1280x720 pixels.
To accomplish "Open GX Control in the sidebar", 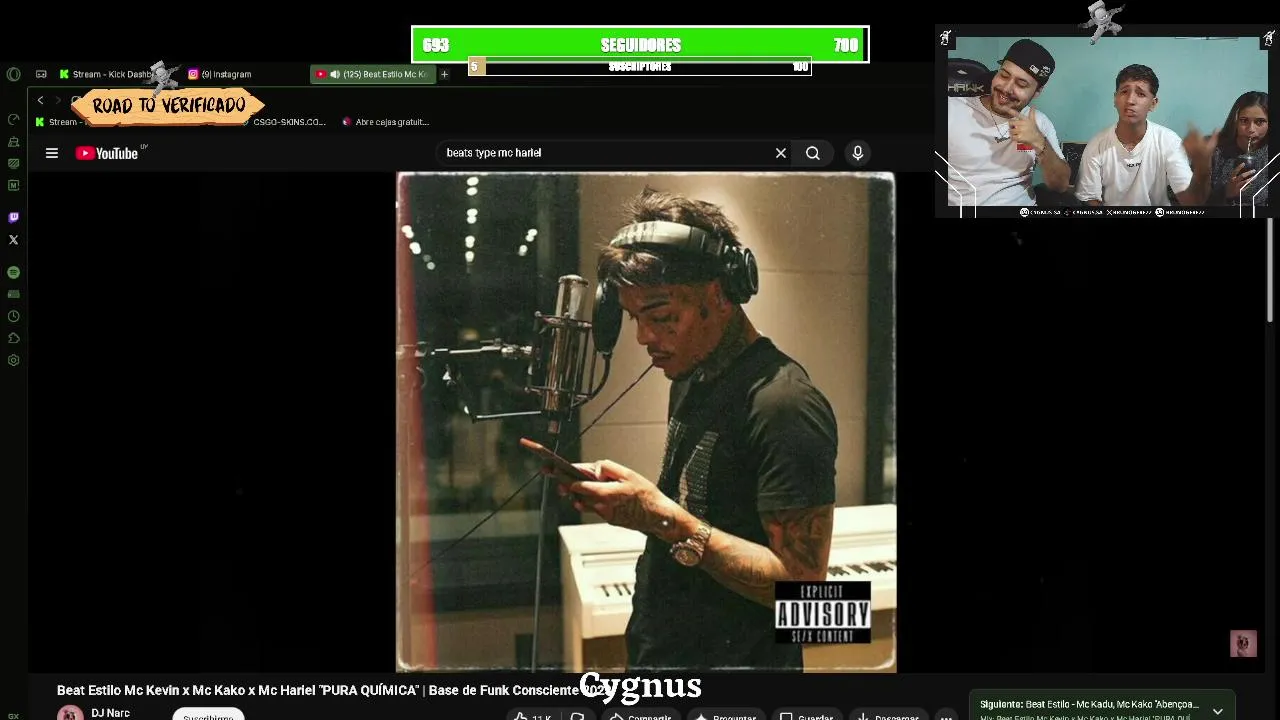I will [13, 119].
